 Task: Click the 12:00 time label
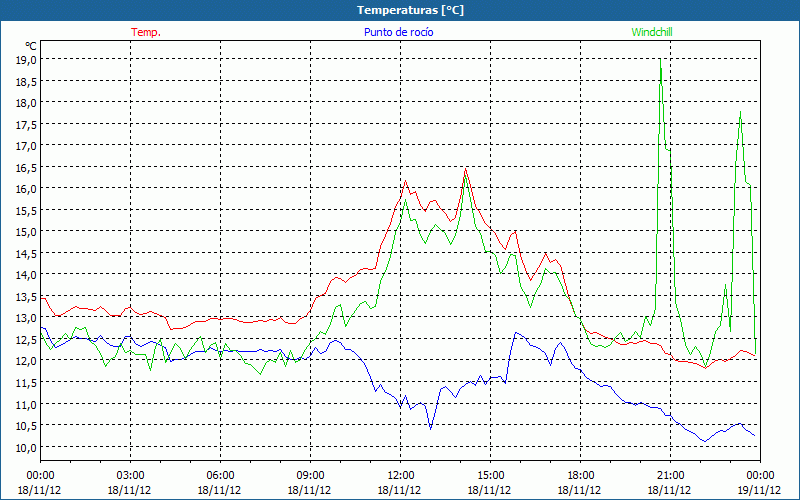[x=401, y=476]
